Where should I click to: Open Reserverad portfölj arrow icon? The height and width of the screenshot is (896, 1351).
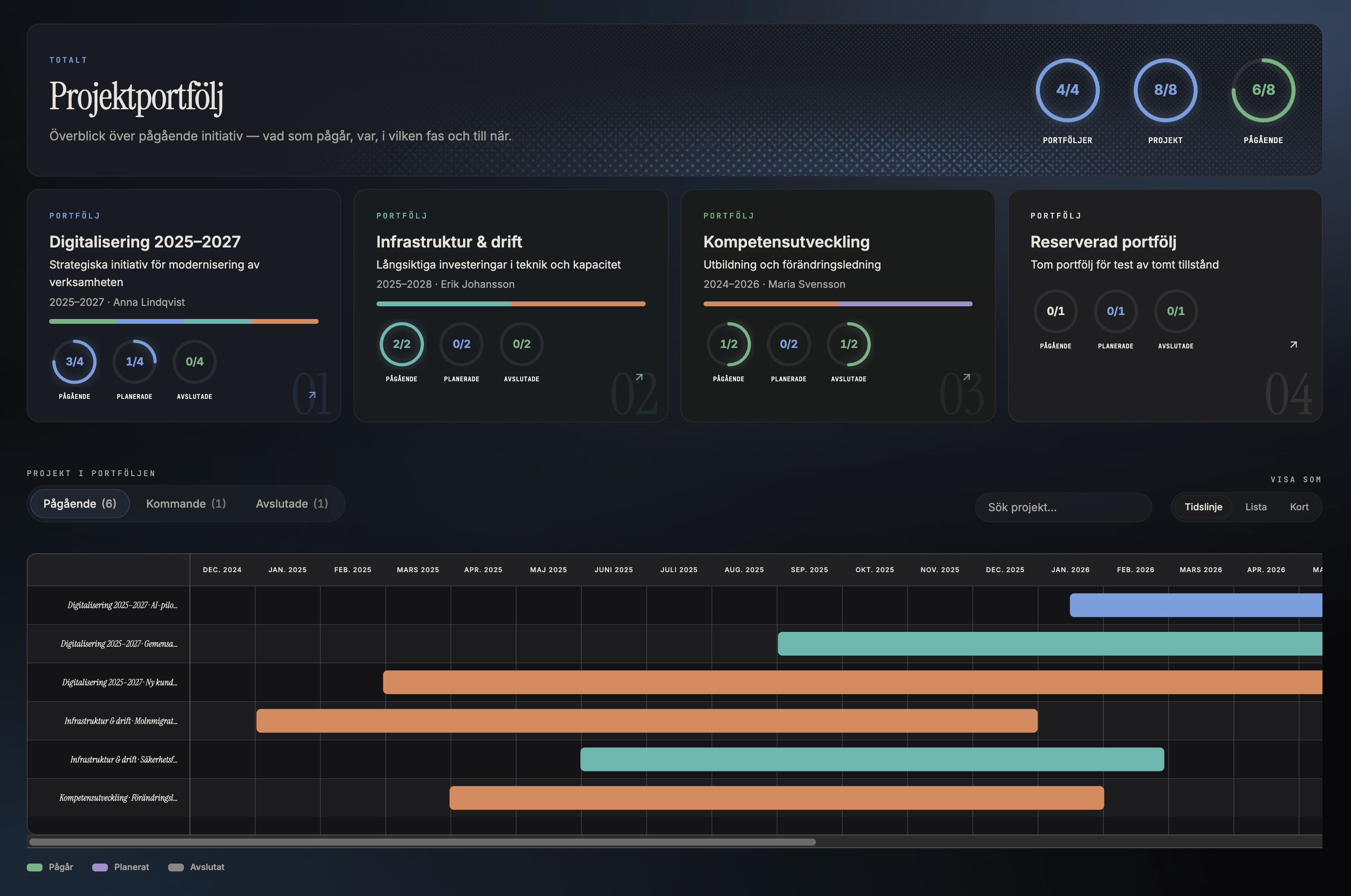pos(1294,344)
